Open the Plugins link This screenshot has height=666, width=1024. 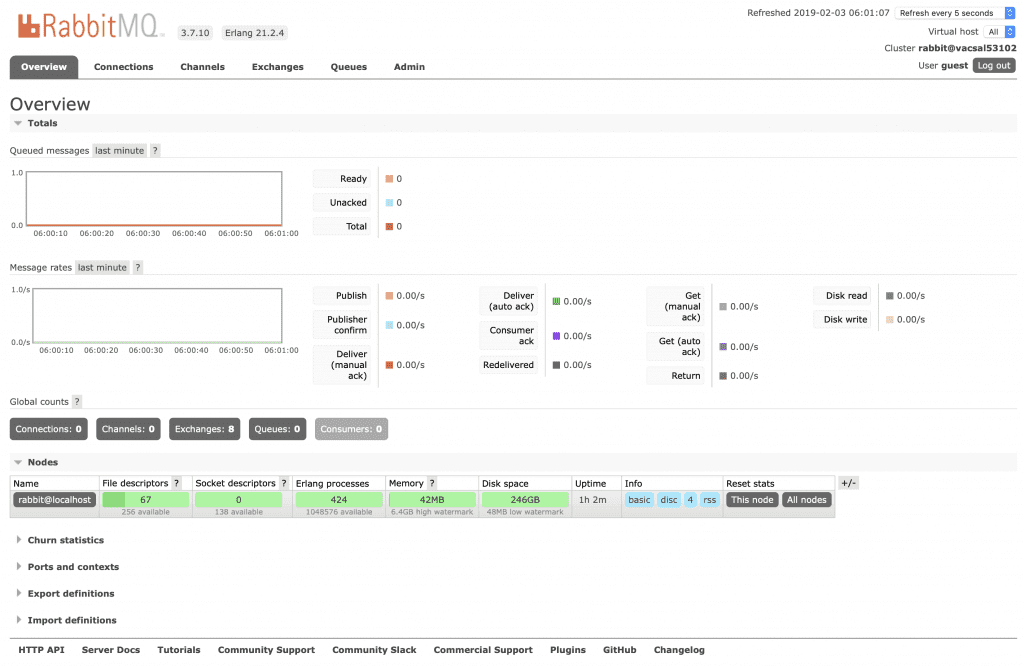coord(568,650)
